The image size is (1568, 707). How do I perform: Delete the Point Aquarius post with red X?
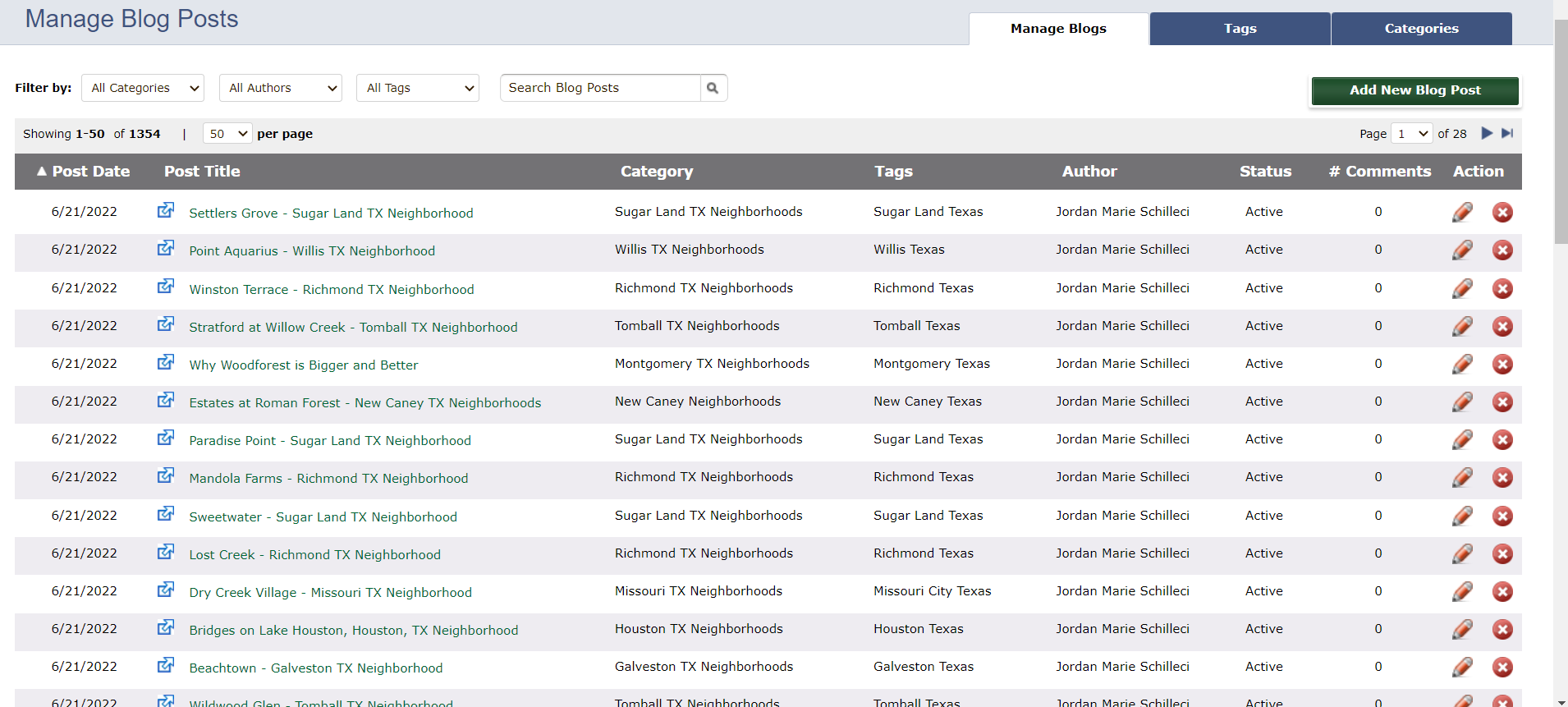[1502, 250]
